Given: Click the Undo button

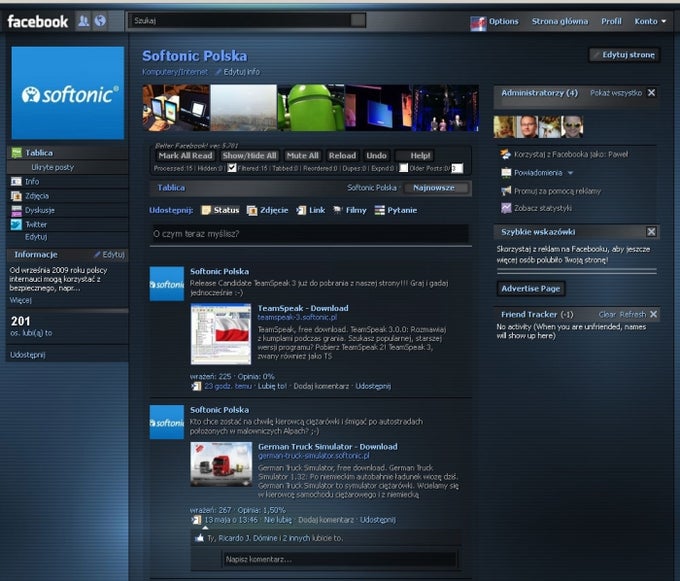Looking at the screenshot, I should 376,156.
